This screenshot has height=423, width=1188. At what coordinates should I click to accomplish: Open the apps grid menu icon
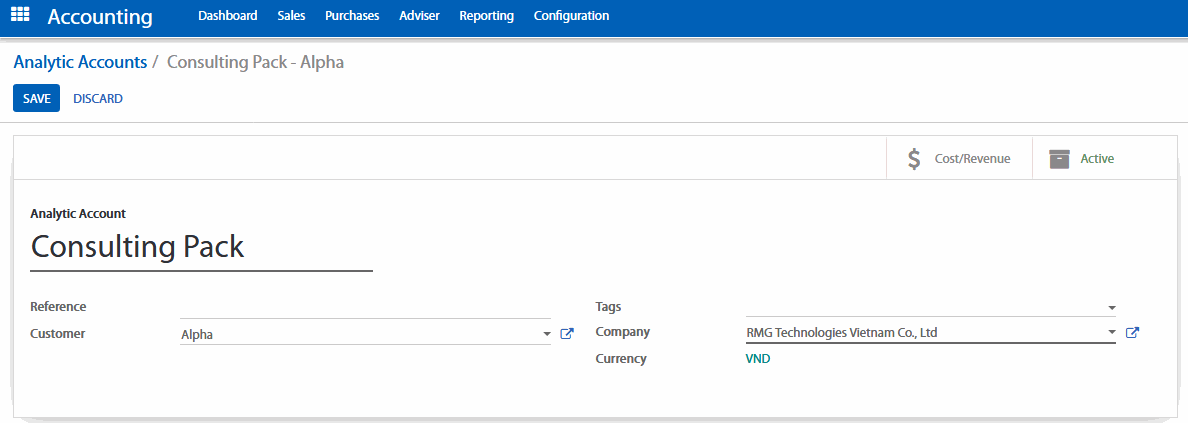(x=20, y=16)
